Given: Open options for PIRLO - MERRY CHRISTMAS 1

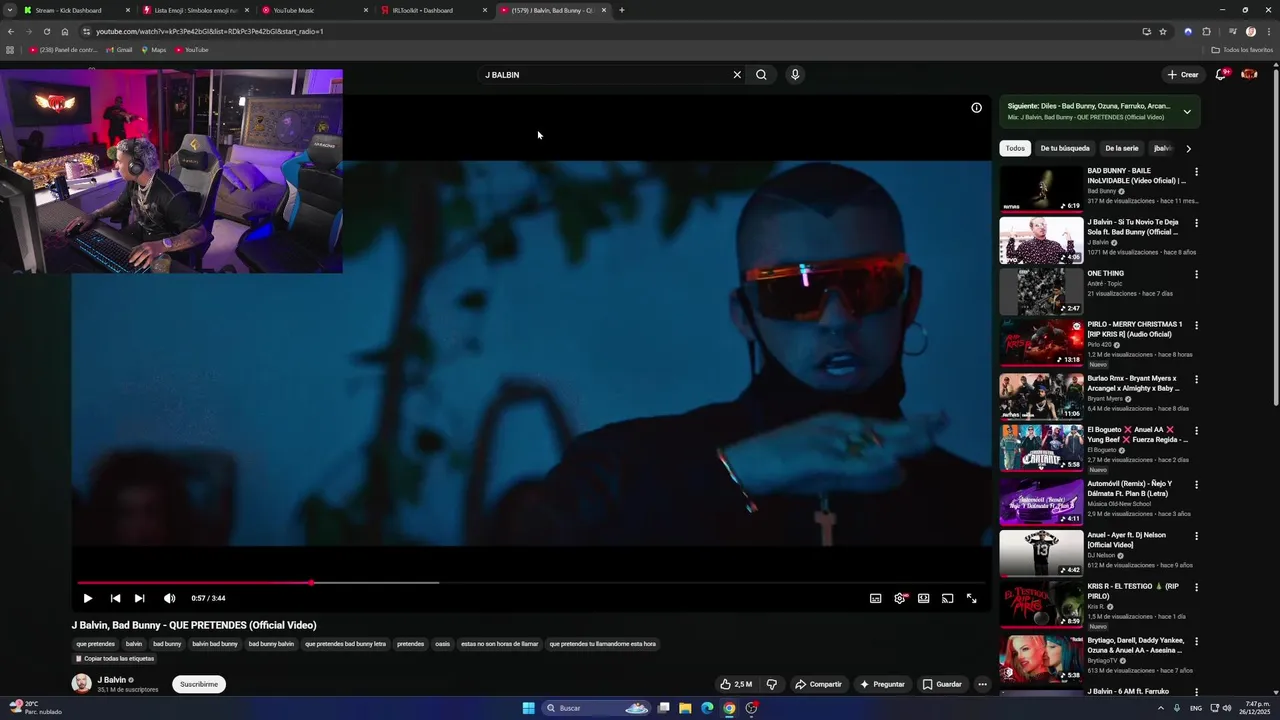Looking at the screenshot, I should 1196,325.
